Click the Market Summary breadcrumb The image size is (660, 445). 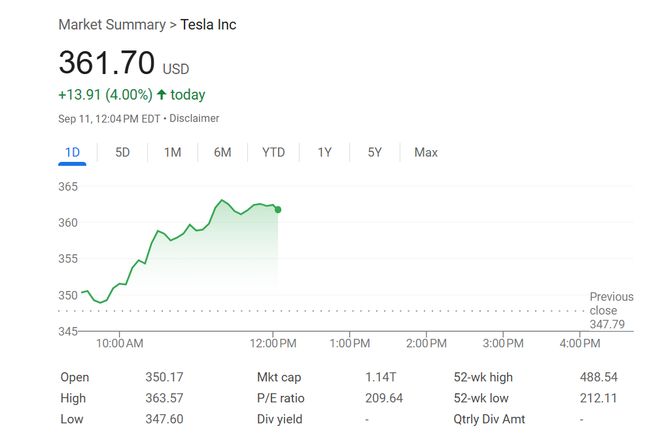(111, 24)
